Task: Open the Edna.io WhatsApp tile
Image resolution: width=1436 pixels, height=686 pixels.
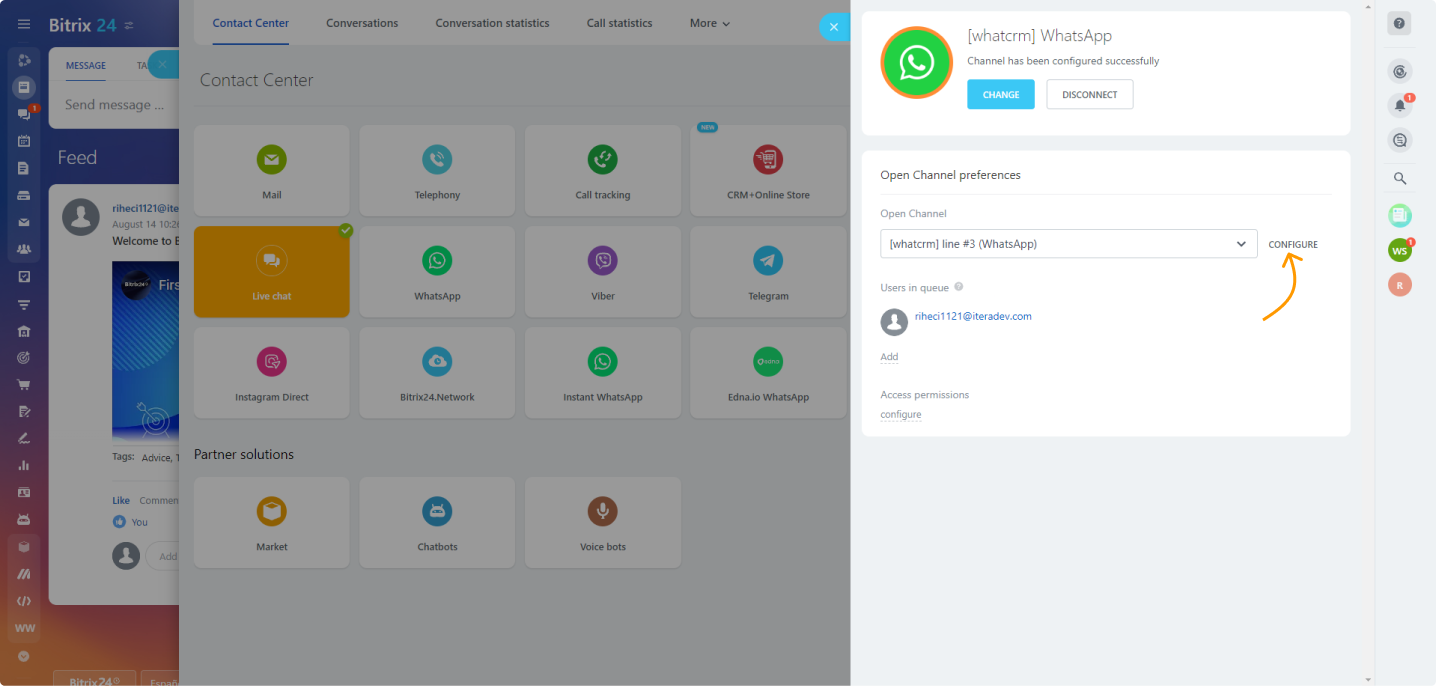Action: point(768,372)
